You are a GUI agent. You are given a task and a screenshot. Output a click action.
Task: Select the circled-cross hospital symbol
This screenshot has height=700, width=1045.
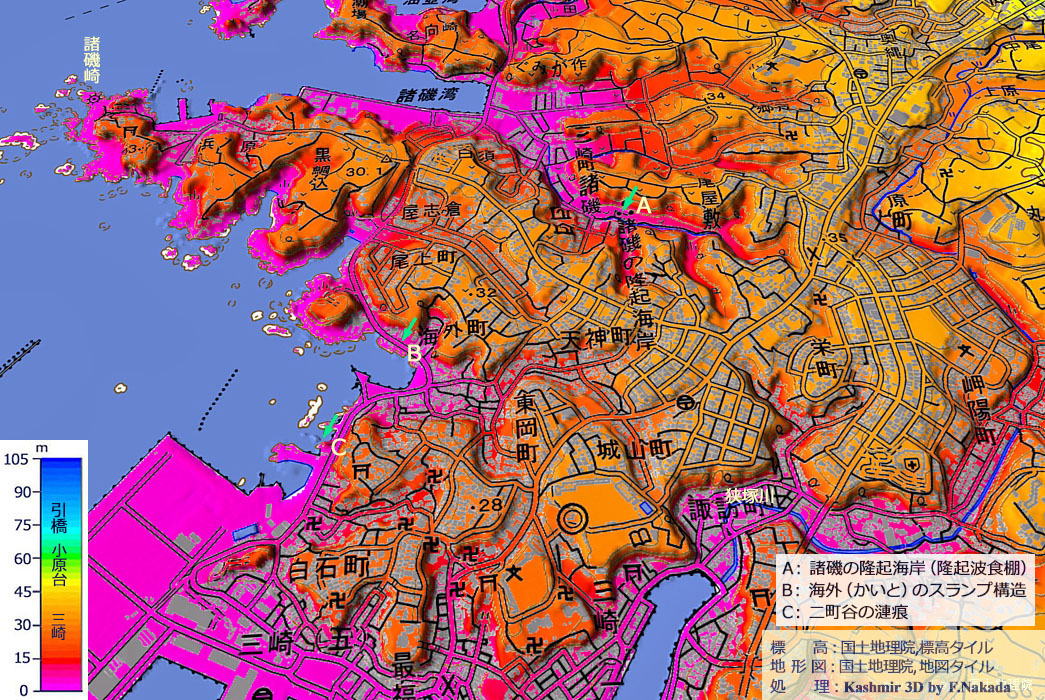[x=913, y=465]
